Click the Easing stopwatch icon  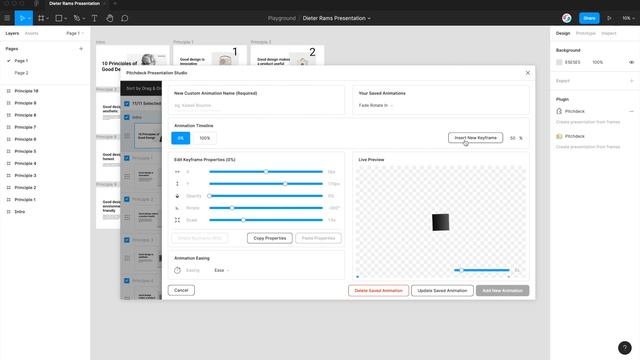(177, 270)
